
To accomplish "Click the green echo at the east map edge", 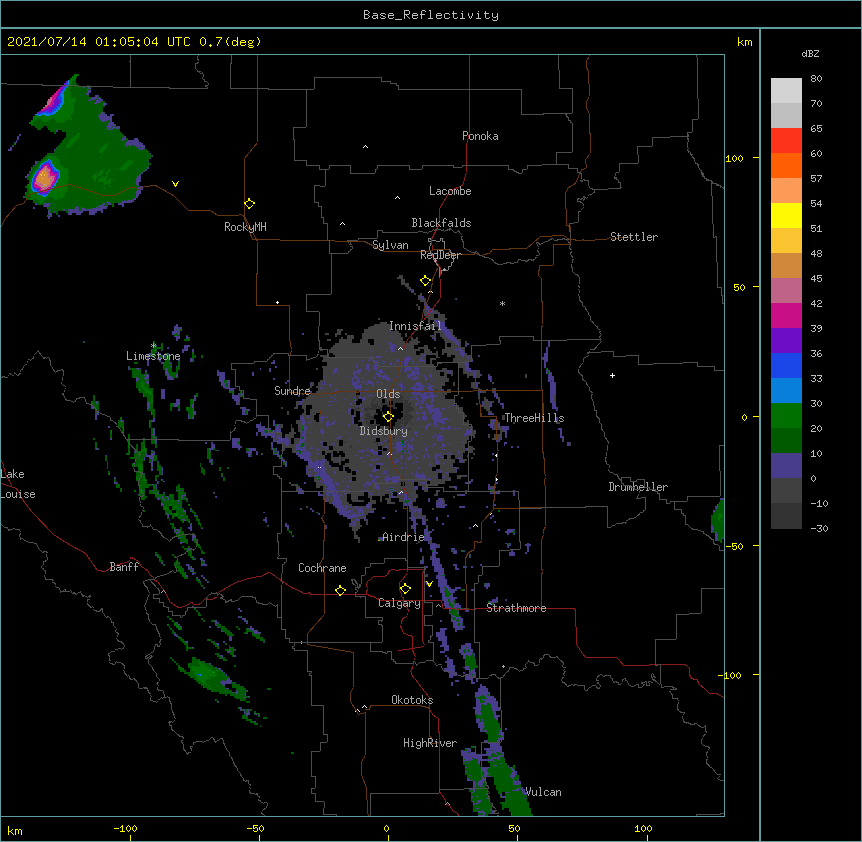I will pyautogui.click(x=718, y=520).
